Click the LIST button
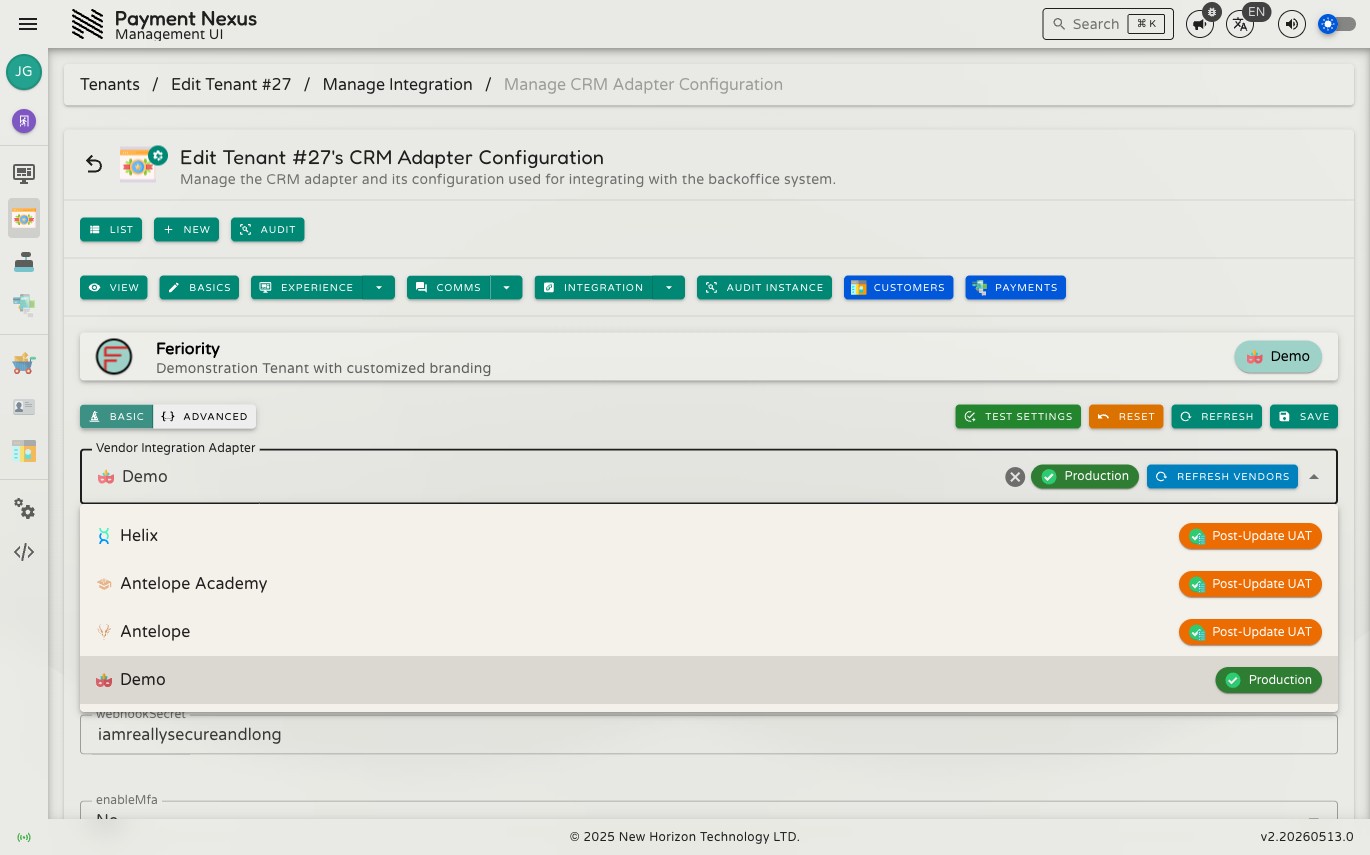Viewport: 1370px width, 855px height. (111, 229)
